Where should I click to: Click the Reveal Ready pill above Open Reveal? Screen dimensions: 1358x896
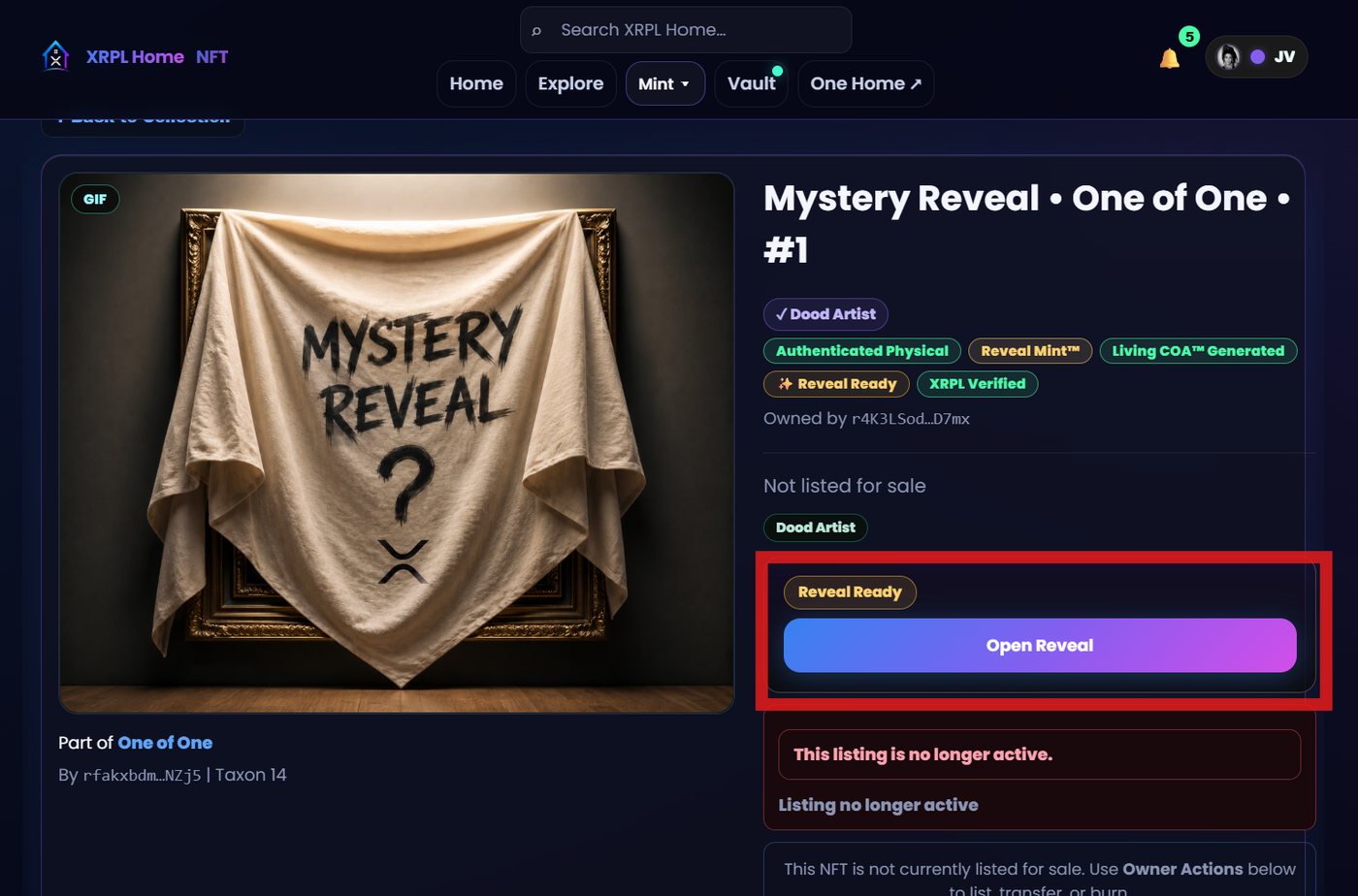tap(850, 592)
